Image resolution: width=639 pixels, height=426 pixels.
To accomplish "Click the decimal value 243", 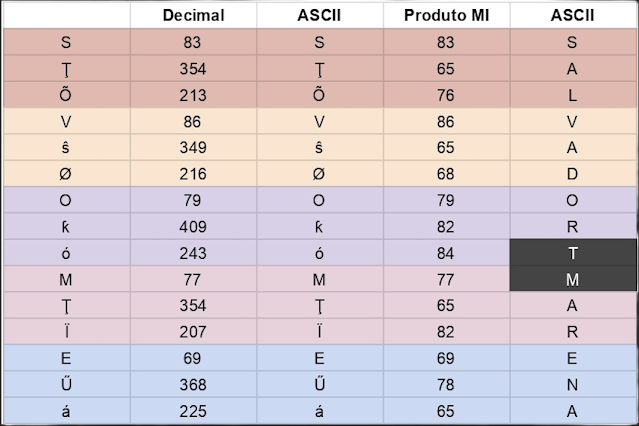I will pos(194,253).
